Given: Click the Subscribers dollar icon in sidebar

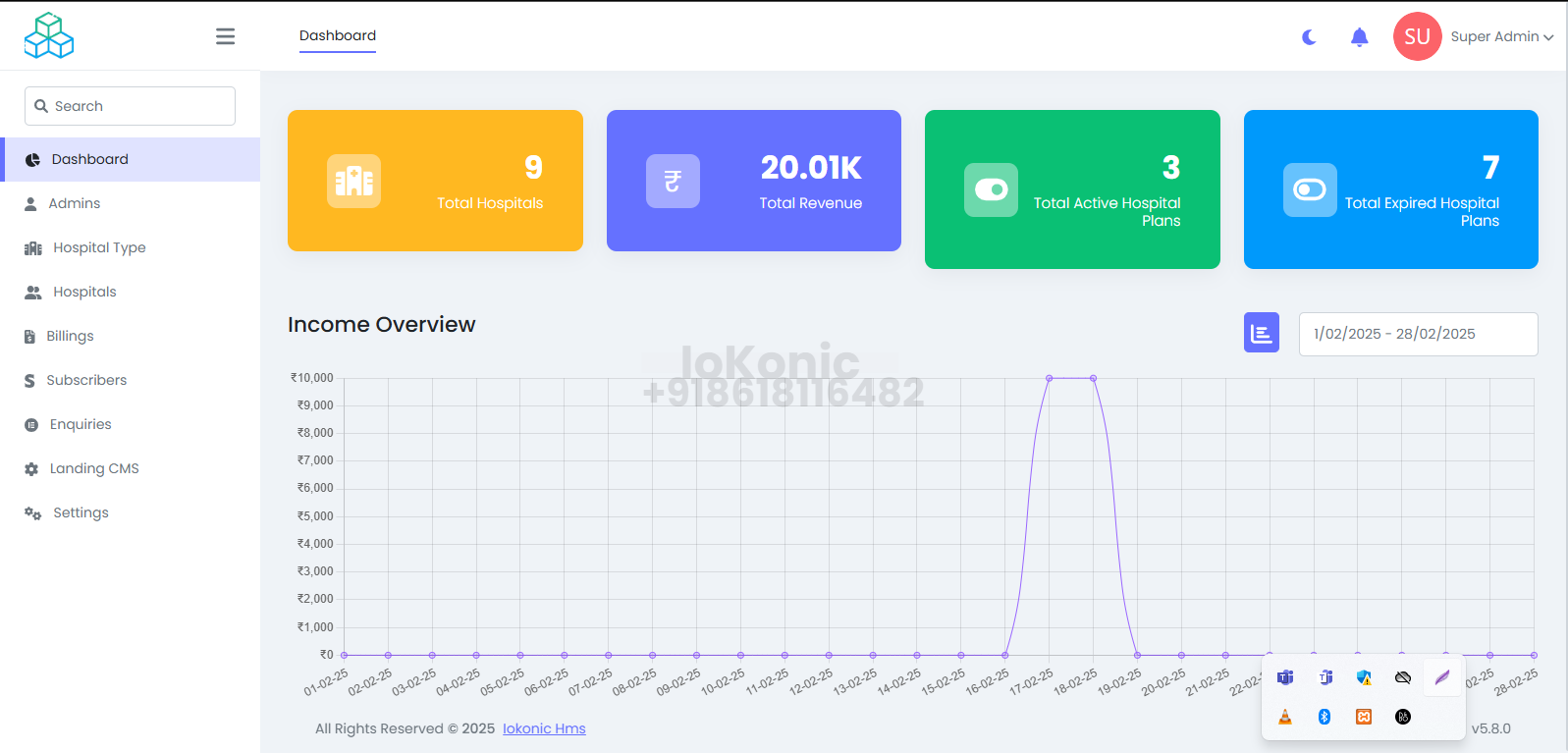Looking at the screenshot, I should pos(29,381).
